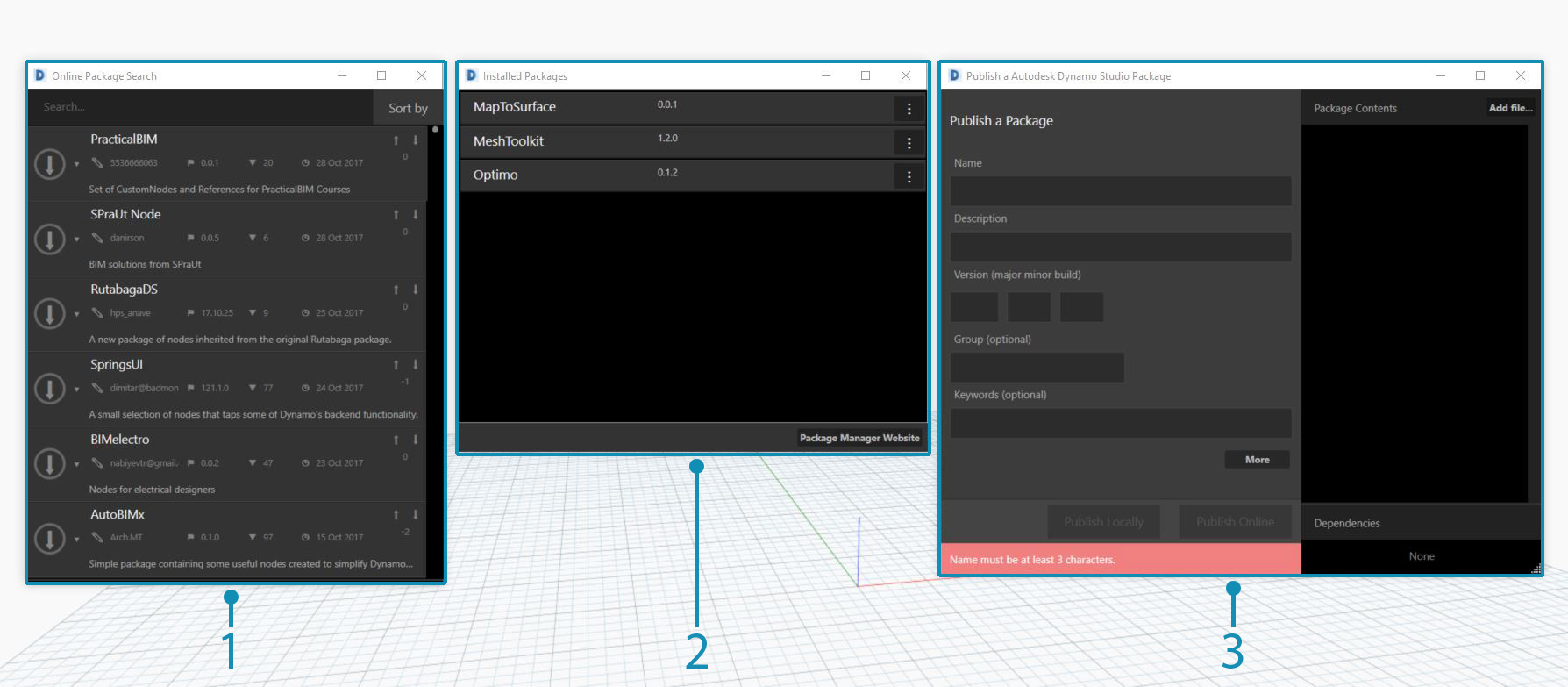Open the Package Manager Website link

[x=859, y=438]
